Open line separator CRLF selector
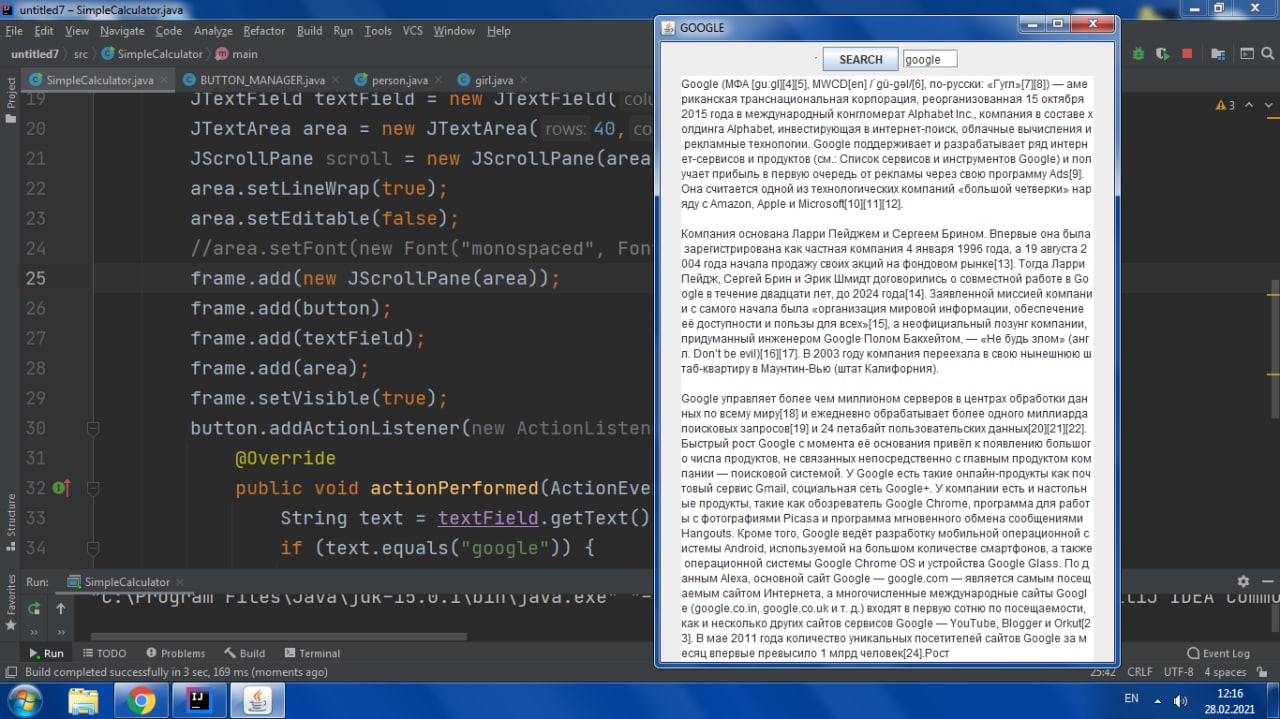The height and width of the screenshot is (719, 1280). (1140, 672)
